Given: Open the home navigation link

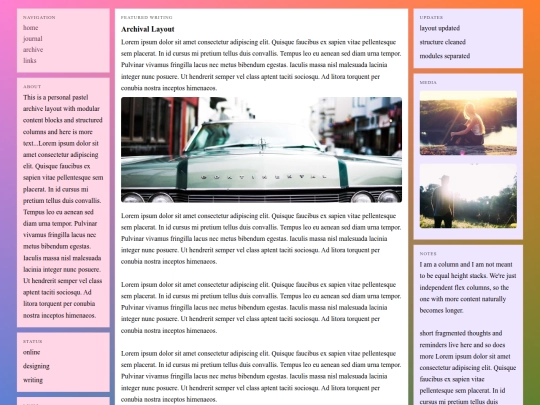Looking at the screenshot, I should click(x=30, y=28).
